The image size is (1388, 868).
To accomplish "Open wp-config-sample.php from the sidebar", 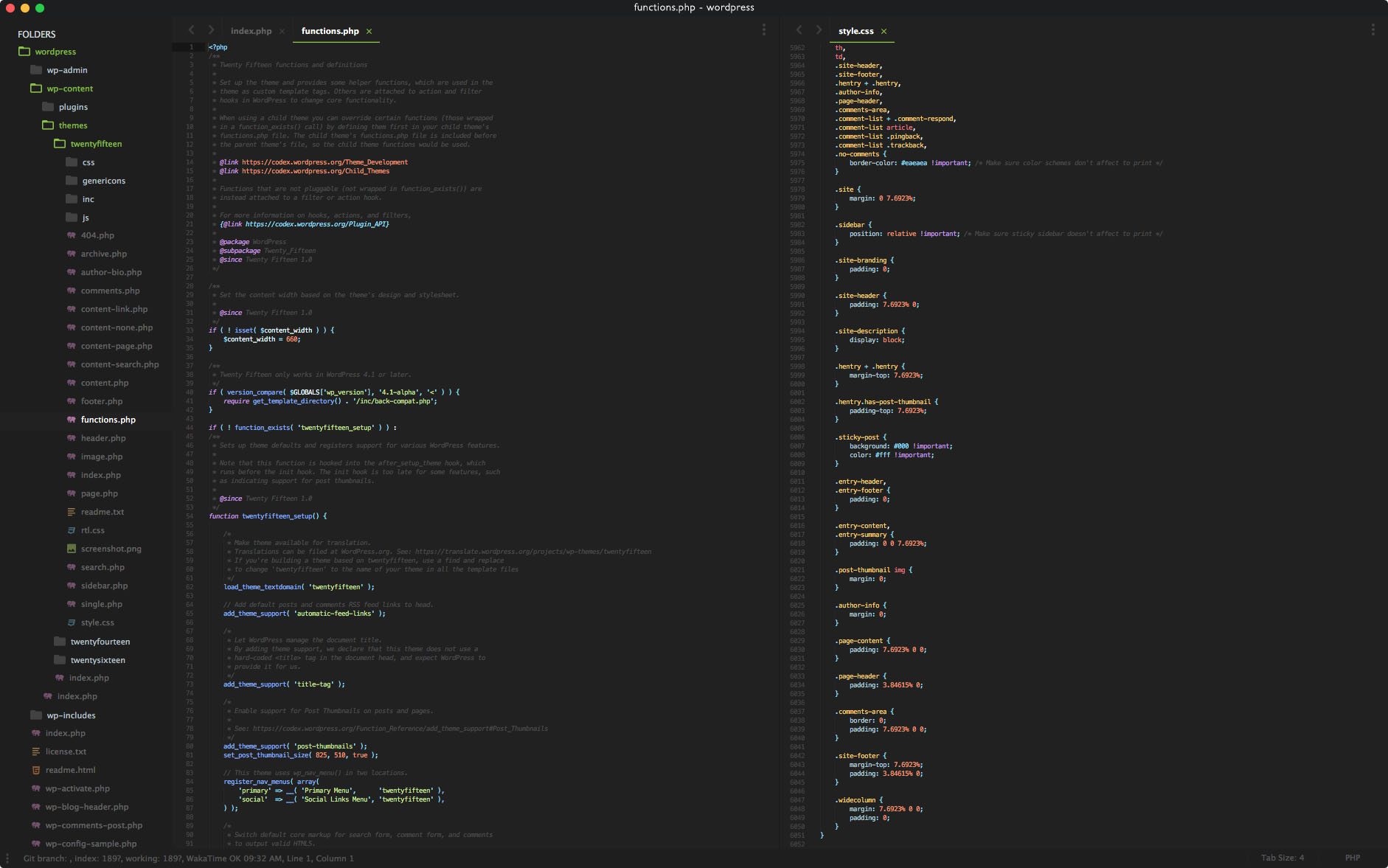I will point(91,844).
